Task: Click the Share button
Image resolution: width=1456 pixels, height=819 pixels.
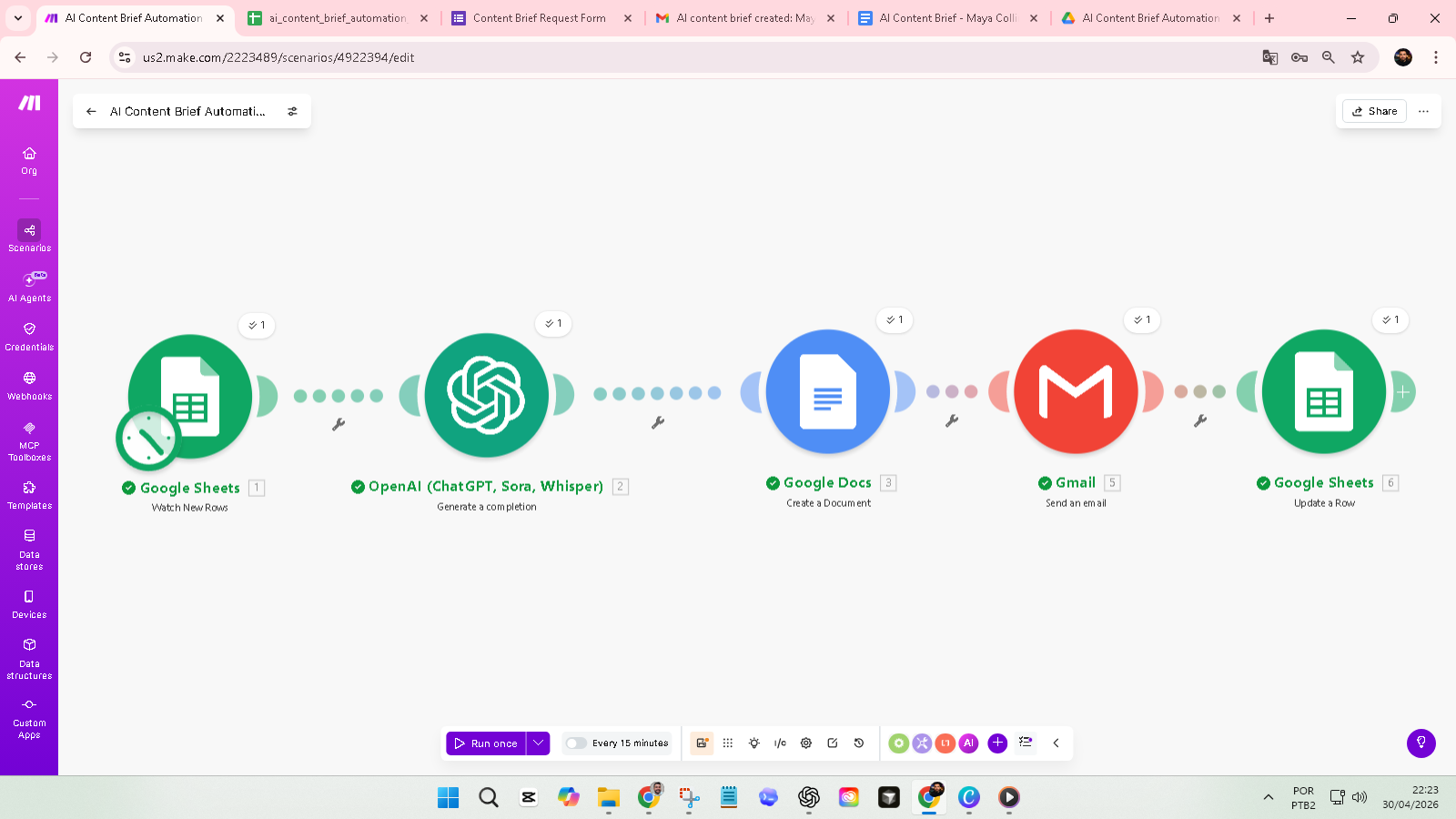Action: click(1375, 111)
